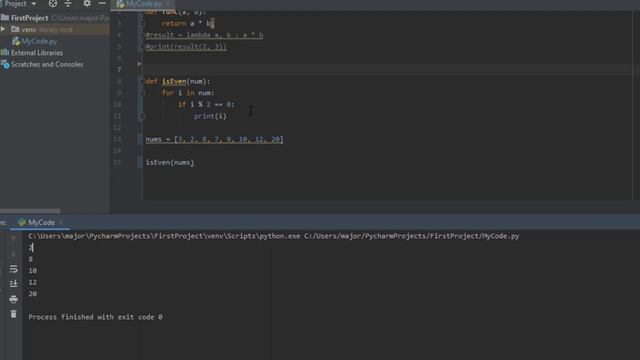Click the up stack trace arrow
This screenshot has height=360, width=640.
(13, 238)
